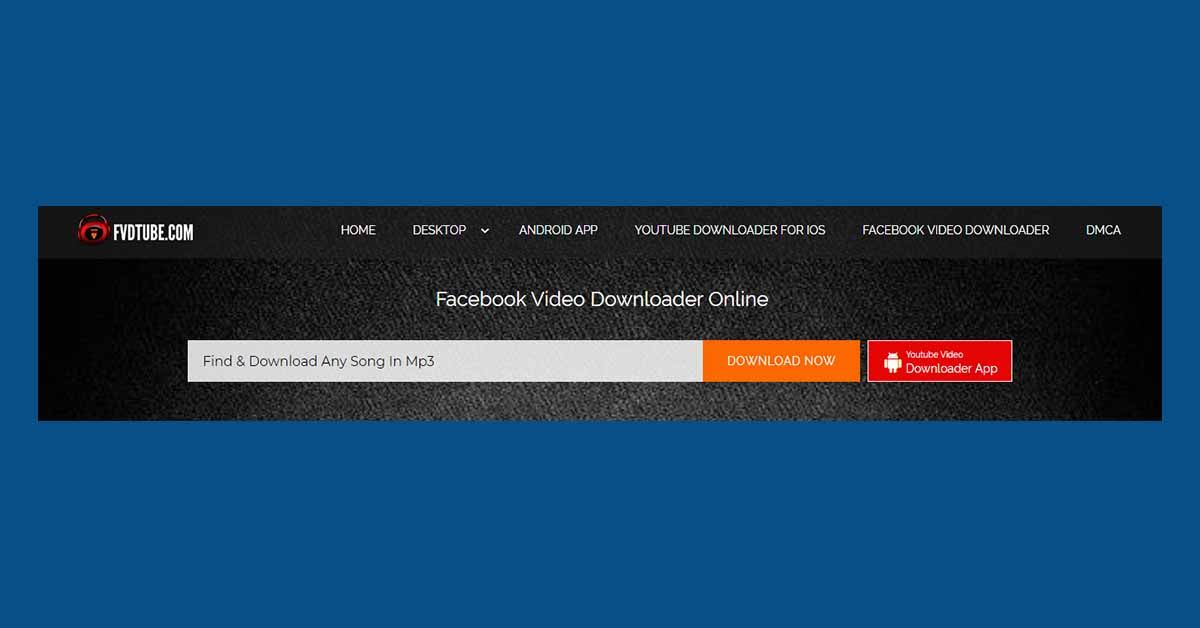This screenshot has height=628, width=1200.
Task: Click the FVDTUBE.COM site name text
Action: (153, 232)
